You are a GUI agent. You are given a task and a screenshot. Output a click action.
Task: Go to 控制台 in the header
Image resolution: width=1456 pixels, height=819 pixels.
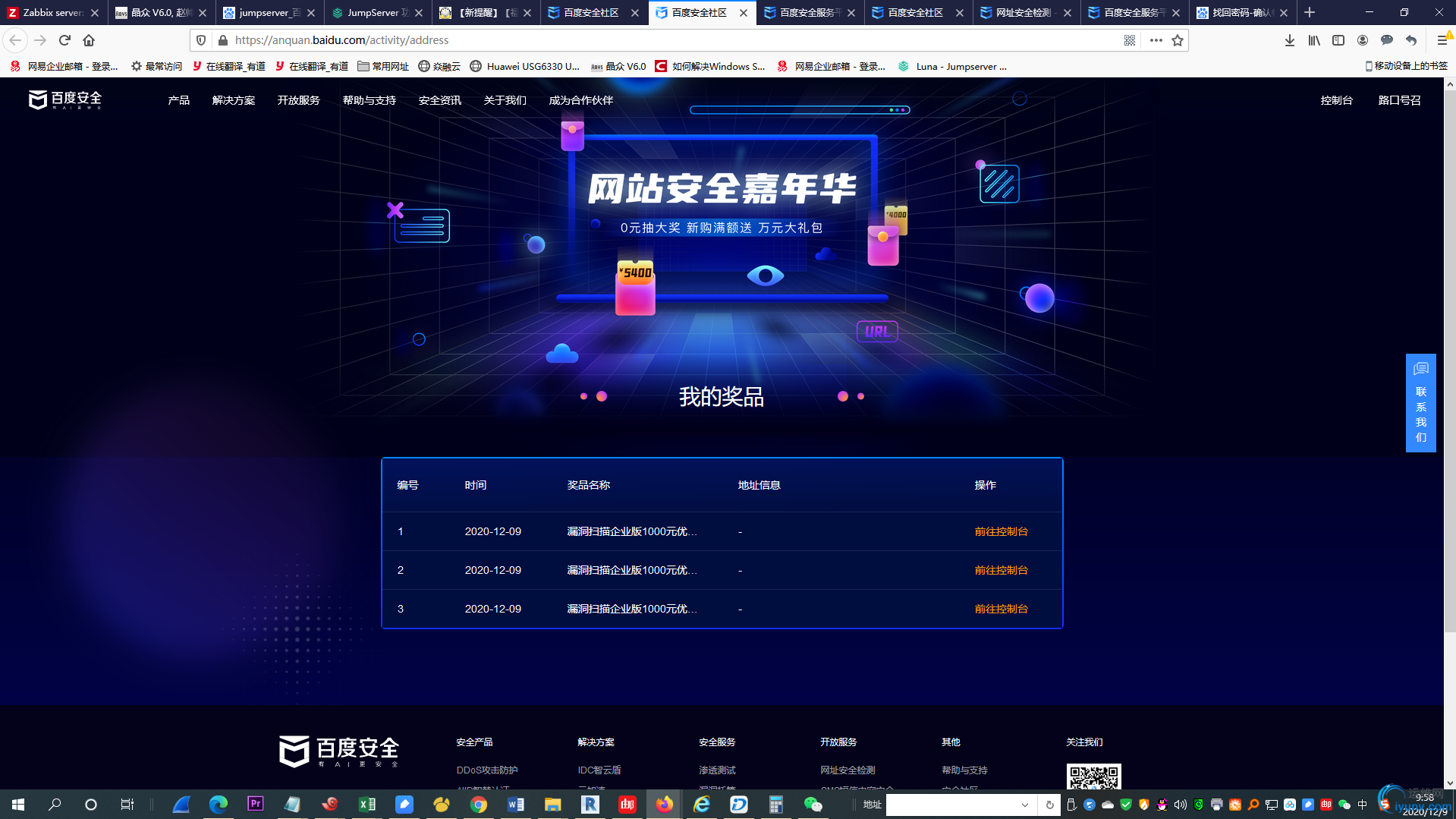1337,100
